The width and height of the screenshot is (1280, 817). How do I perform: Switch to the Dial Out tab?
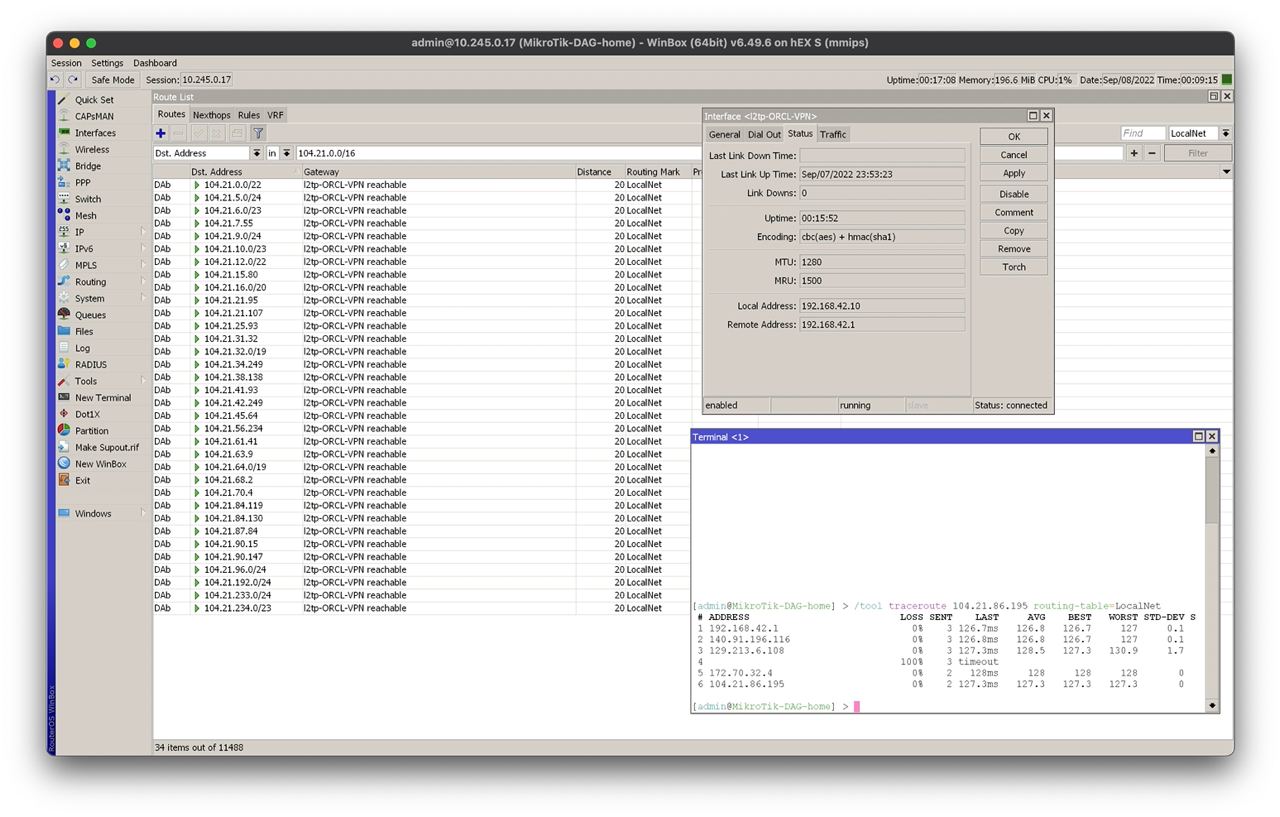tap(765, 134)
